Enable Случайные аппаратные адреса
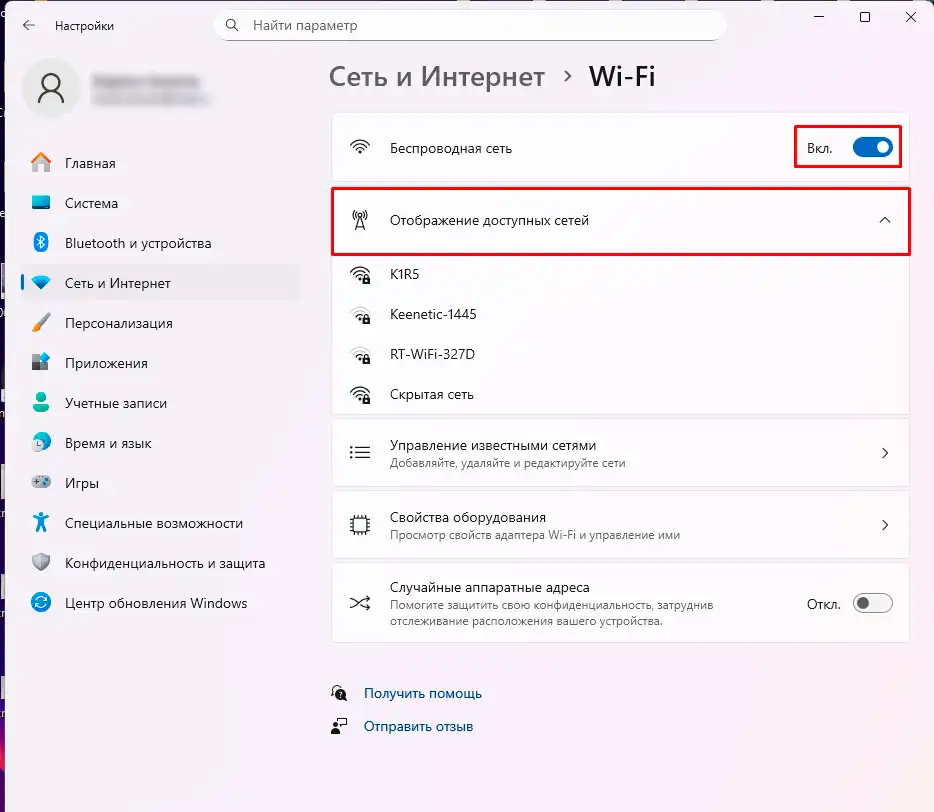This screenshot has height=812, width=934. pyautogui.click(x=871, y=602)
